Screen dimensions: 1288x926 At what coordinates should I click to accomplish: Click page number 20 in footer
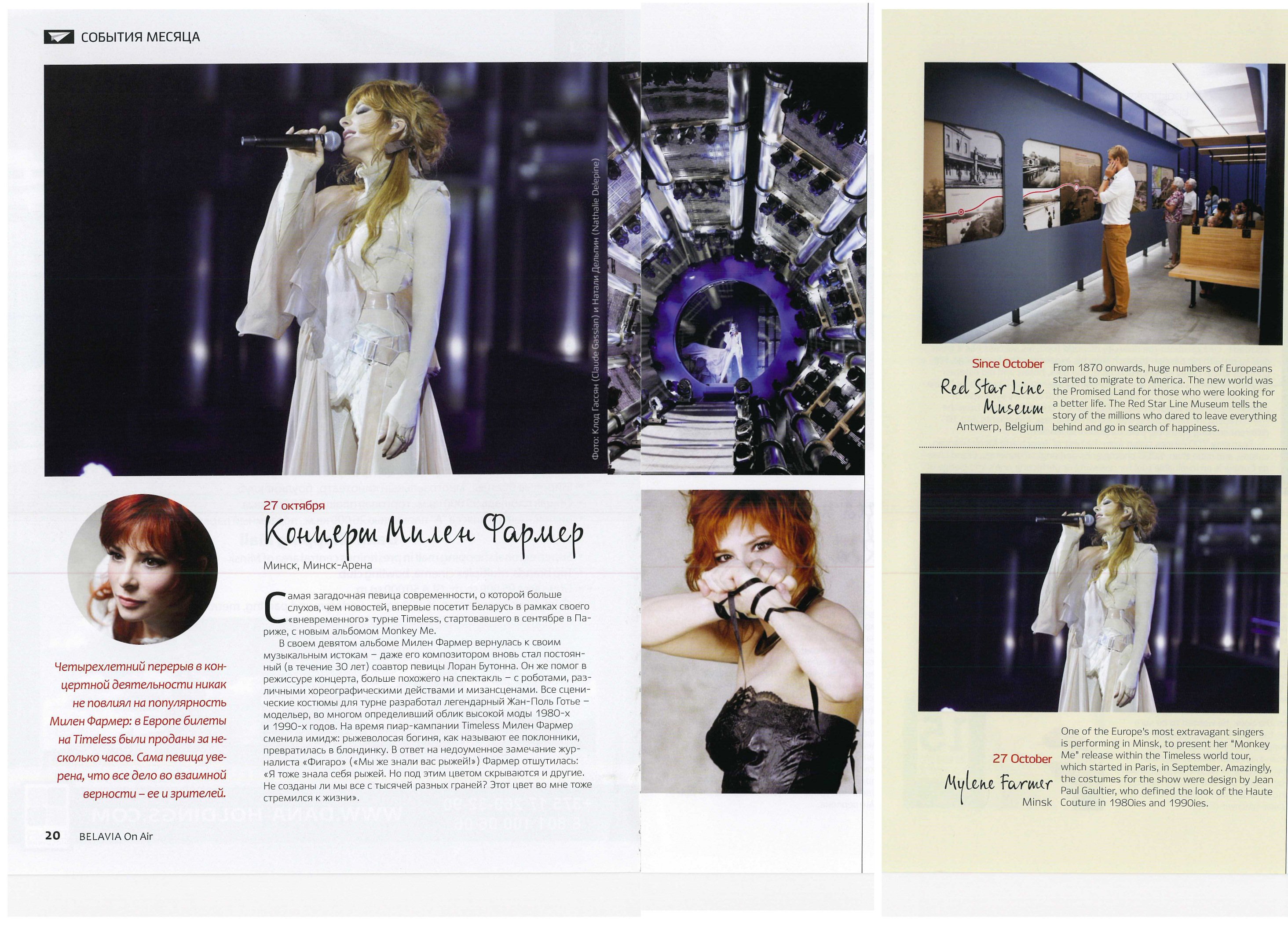52,836
